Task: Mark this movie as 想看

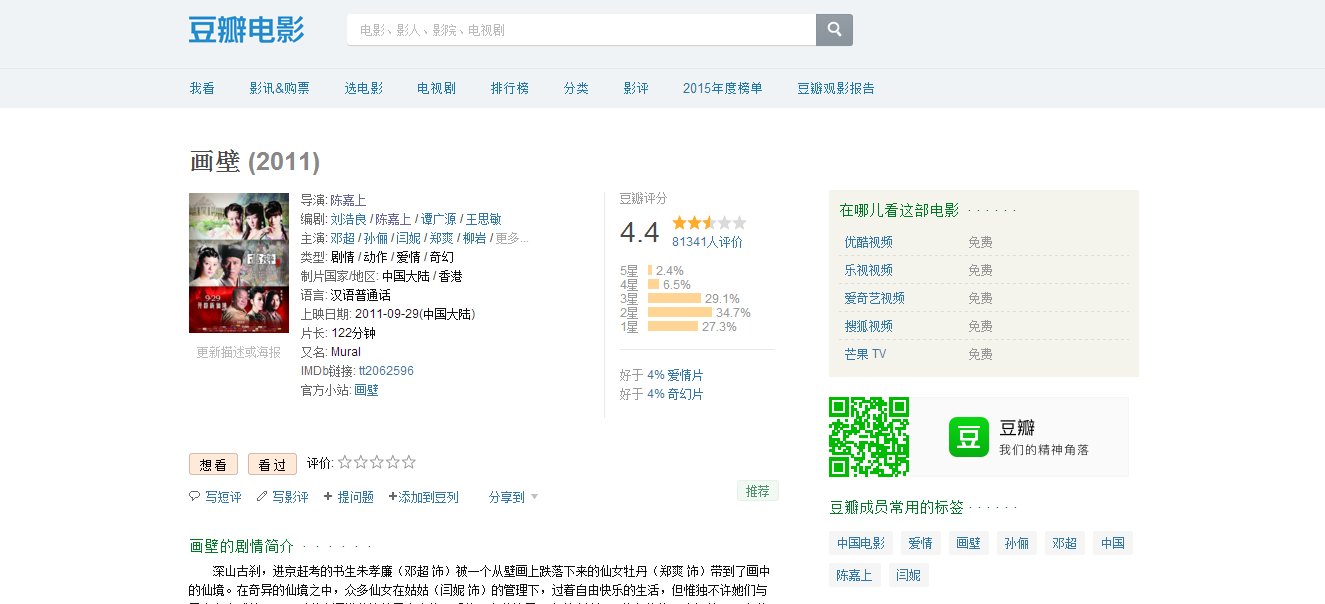Action: pos(213,464)
